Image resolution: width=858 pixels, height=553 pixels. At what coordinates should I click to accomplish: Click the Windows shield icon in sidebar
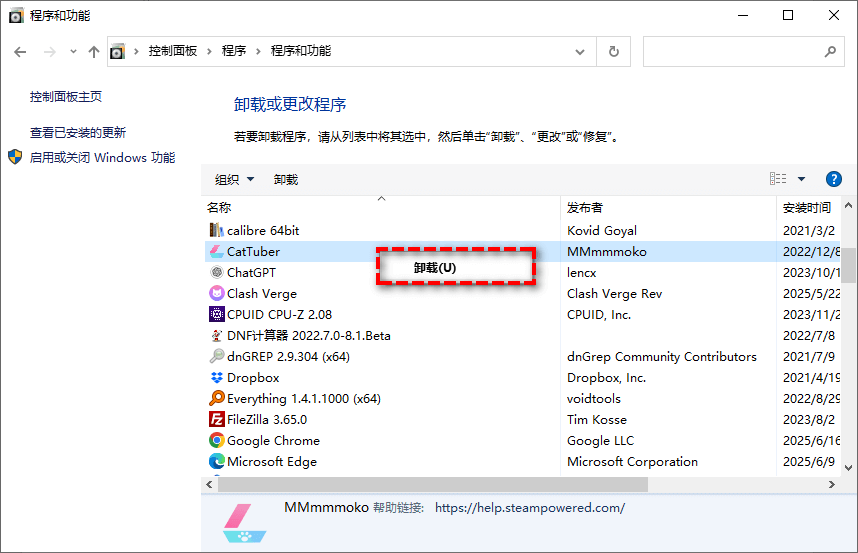click(x=15, y=157)
